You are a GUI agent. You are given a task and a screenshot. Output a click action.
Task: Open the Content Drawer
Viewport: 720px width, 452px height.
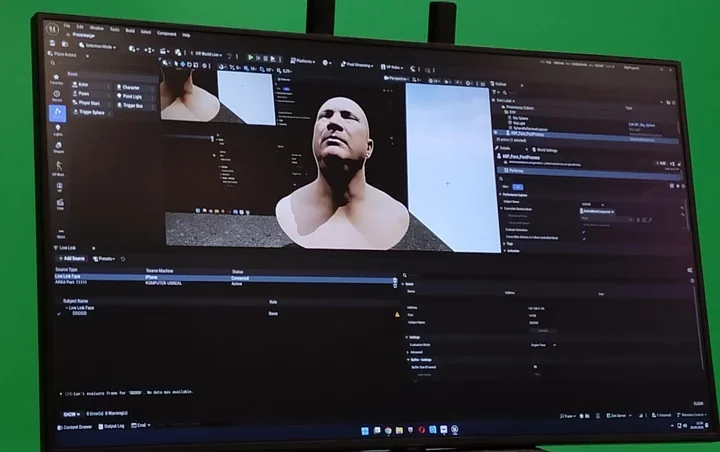[x=75, y=427]
